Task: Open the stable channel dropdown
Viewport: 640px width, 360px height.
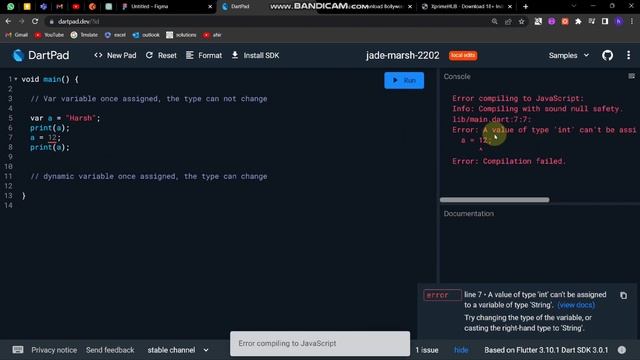Action: click(x=178, y=350)
